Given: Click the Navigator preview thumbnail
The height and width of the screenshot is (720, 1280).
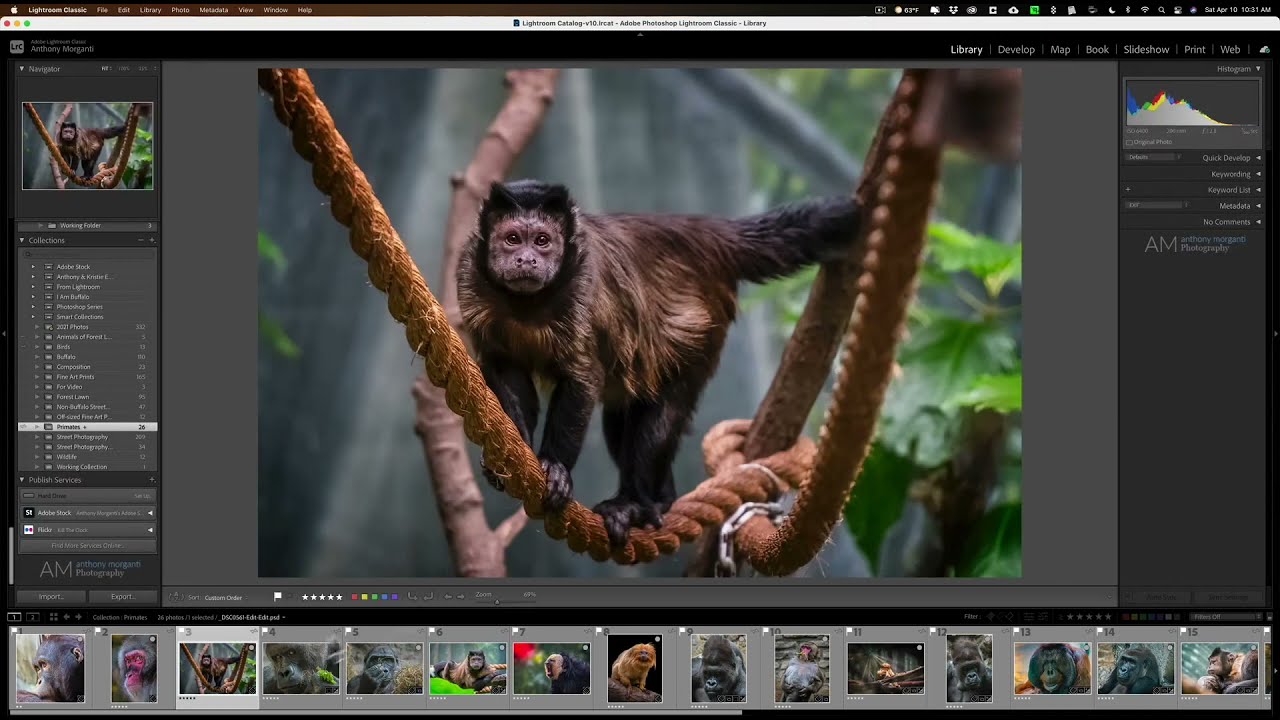Looking at the screenshot, I should (88, 146).
